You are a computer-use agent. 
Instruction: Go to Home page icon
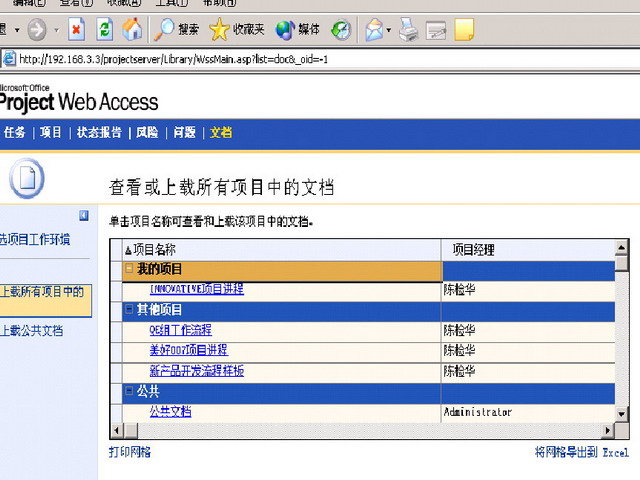click(132, 30)
